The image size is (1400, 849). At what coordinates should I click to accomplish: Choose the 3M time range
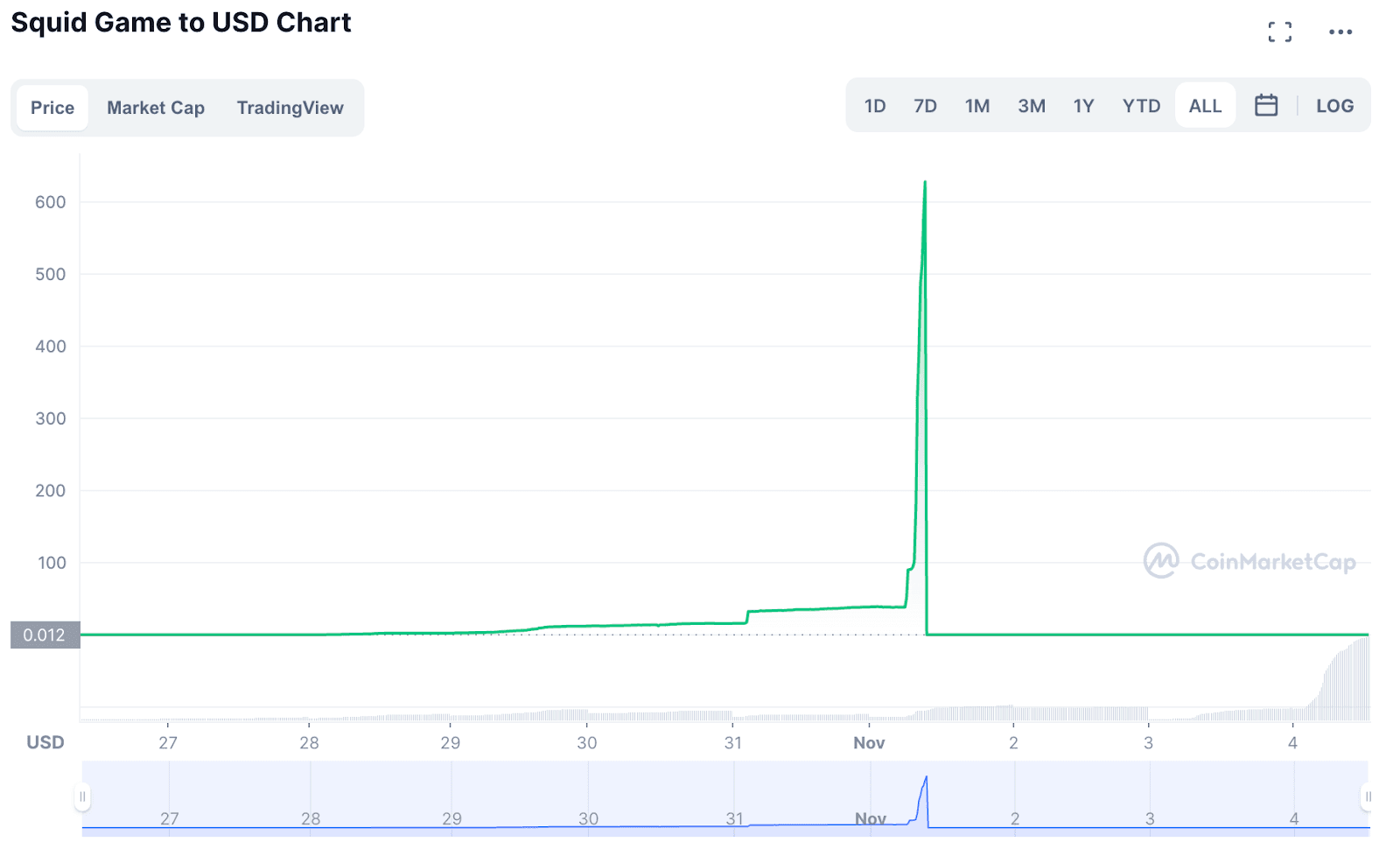(1032, 106)
